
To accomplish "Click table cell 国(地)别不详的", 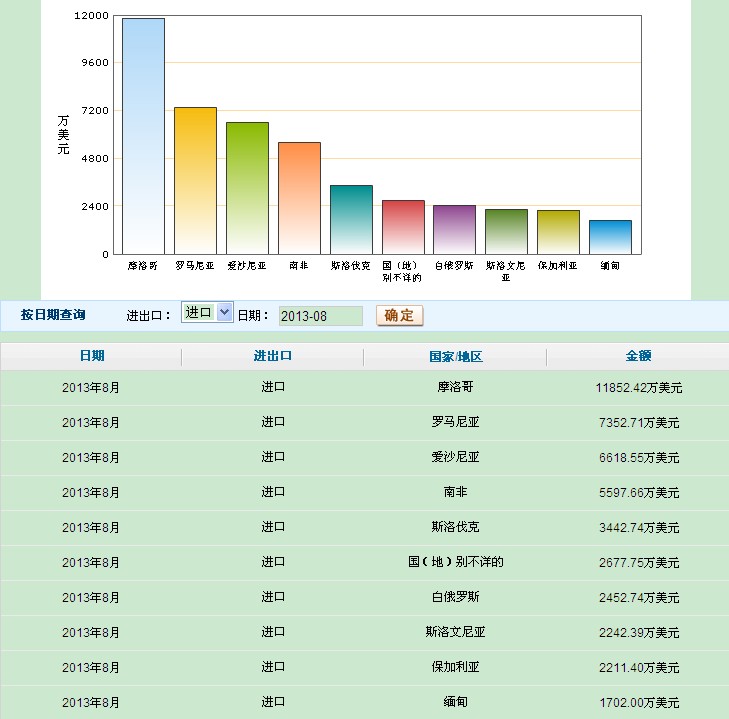I will (x=456, y=562).
